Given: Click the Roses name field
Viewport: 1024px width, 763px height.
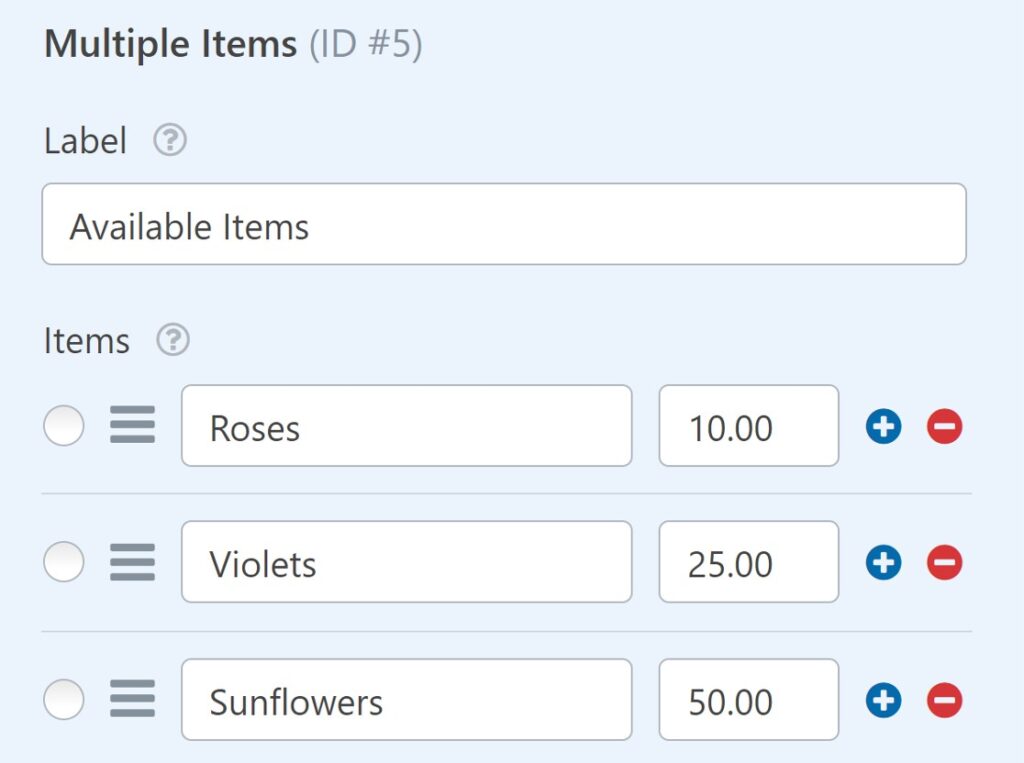Looking at the screenshot, I should point(405,426).
